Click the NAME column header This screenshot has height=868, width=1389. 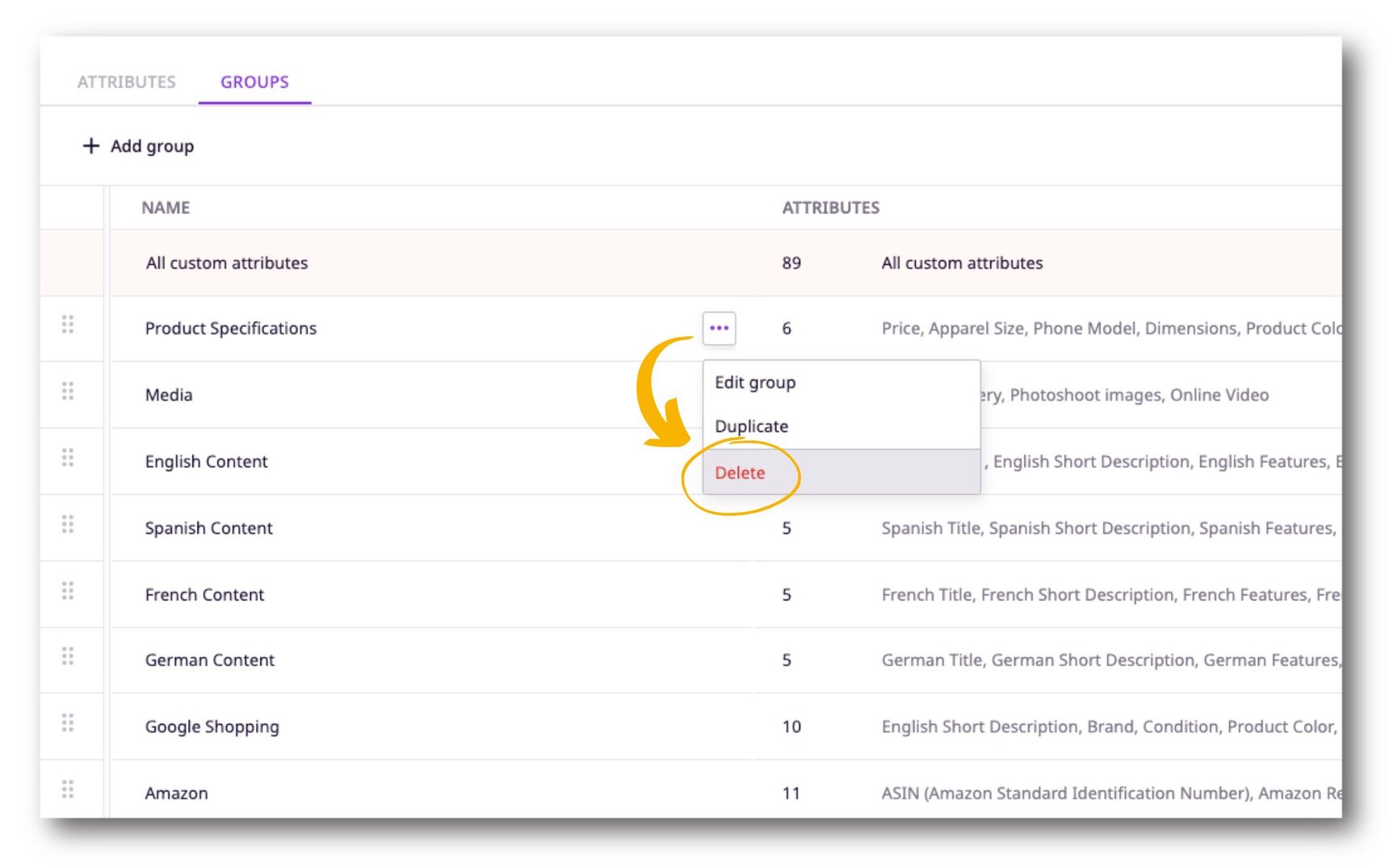pyautogui.click(x=164, y=208)
